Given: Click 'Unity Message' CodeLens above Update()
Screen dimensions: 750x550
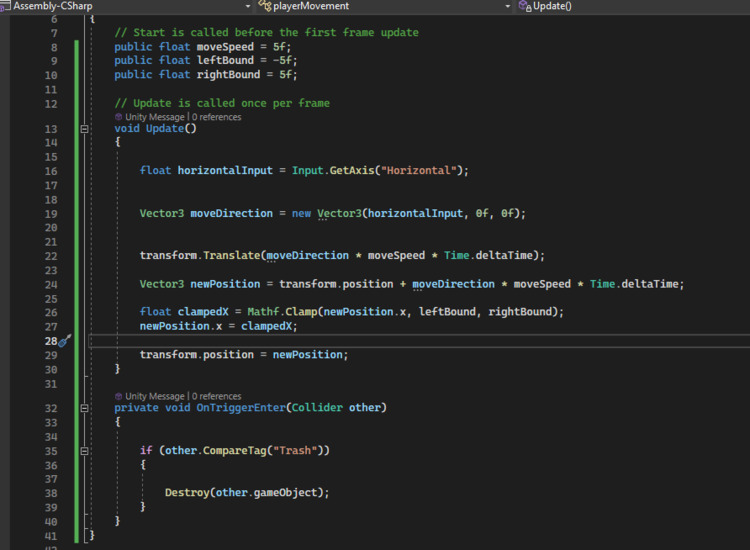Looking at the screenshot, I should click(x=154, y=117).
